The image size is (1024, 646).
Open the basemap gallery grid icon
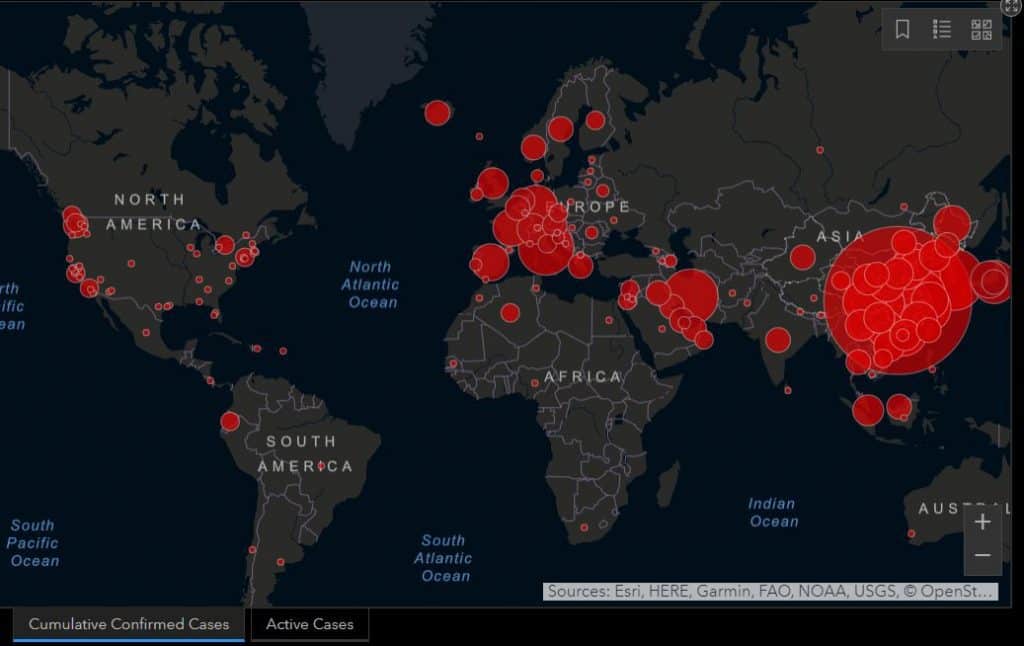click(982, 29)
